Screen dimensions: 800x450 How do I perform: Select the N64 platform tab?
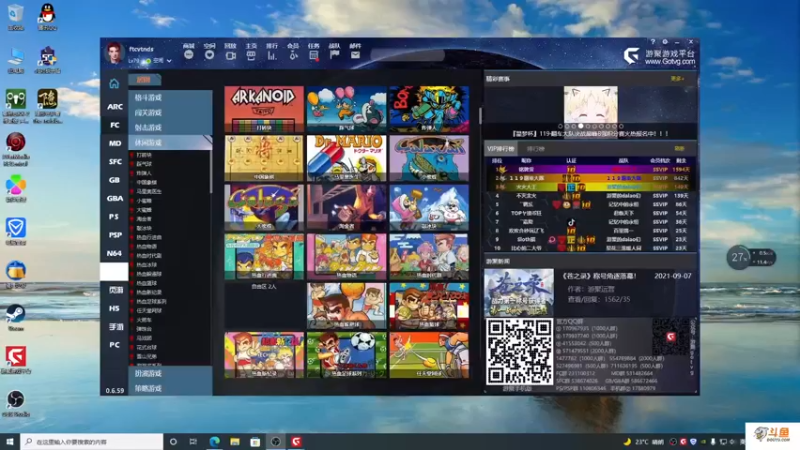coord(115,254)
